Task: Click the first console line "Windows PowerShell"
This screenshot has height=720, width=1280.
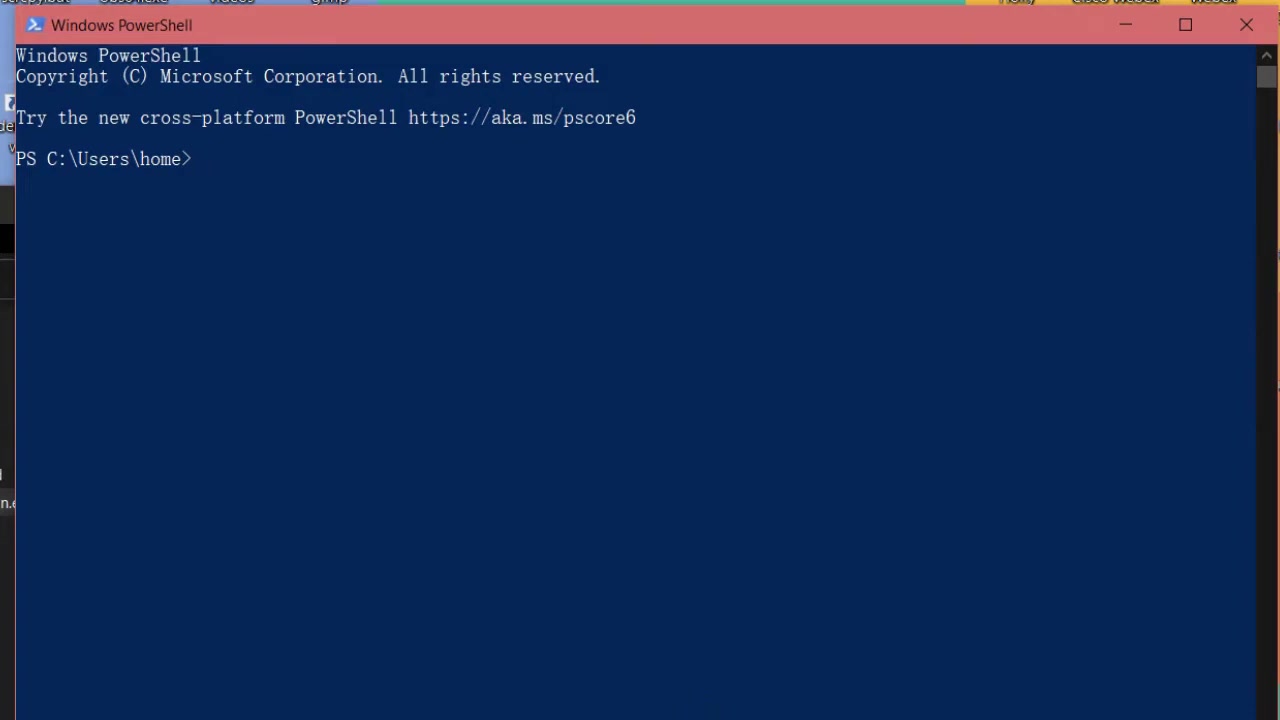Action: point(108,56)
